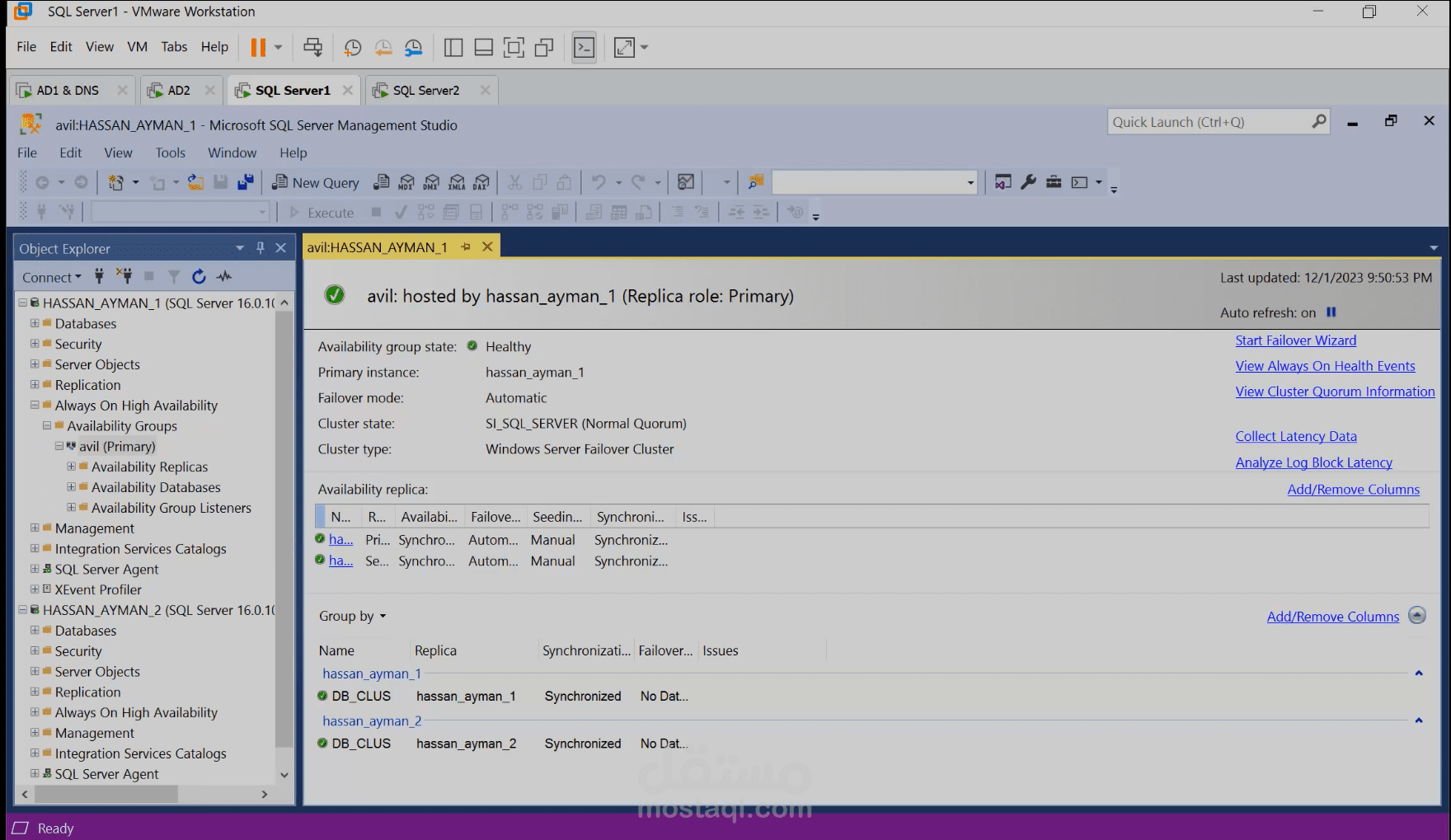Click the Availability column header in replica table
Screen dimensions: 1451x840
coord(429,517)
